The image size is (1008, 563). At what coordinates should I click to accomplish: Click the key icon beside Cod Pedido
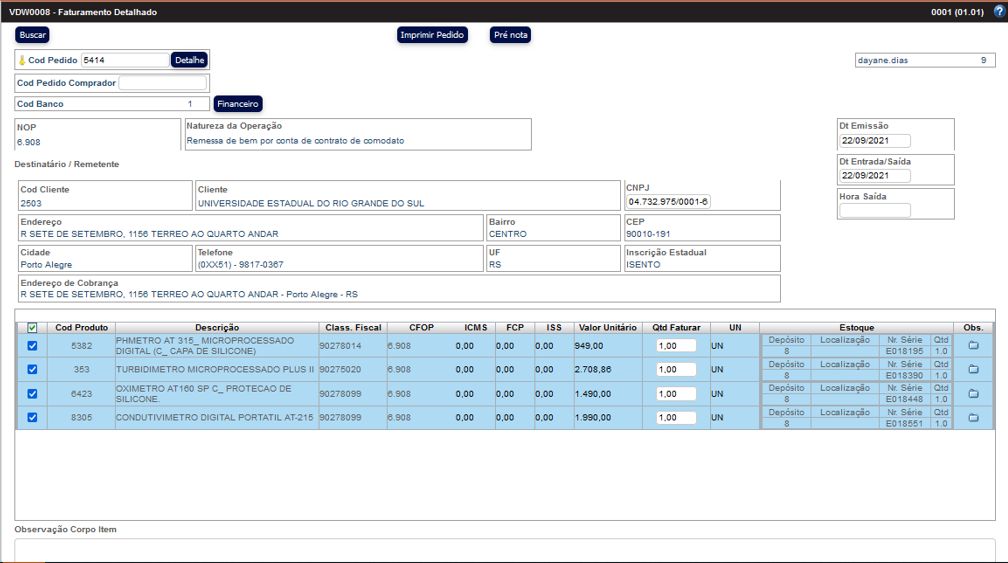pos(22,61)
